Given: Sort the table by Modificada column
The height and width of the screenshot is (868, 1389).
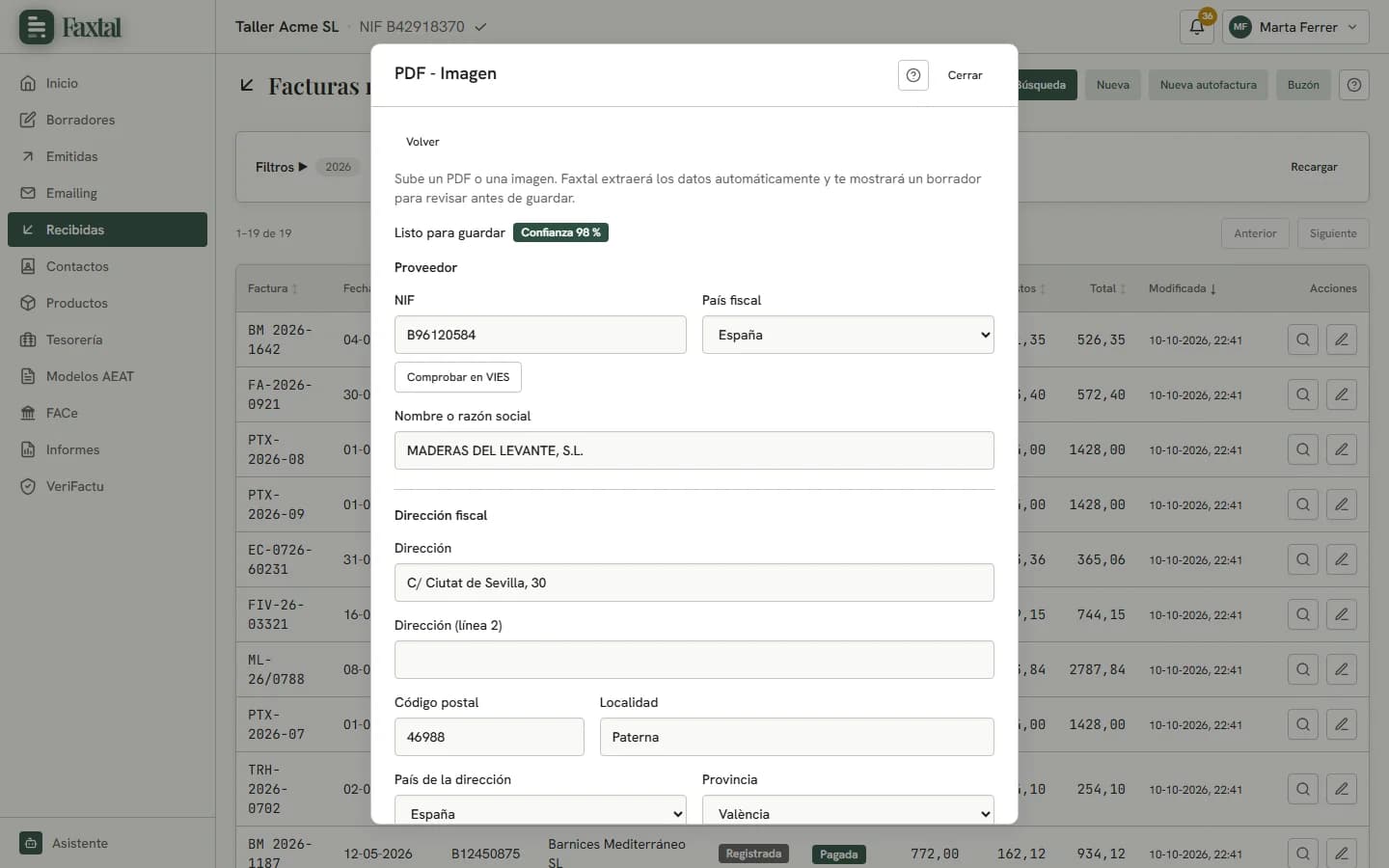Looking at the screenshot, I should 1182,288.
